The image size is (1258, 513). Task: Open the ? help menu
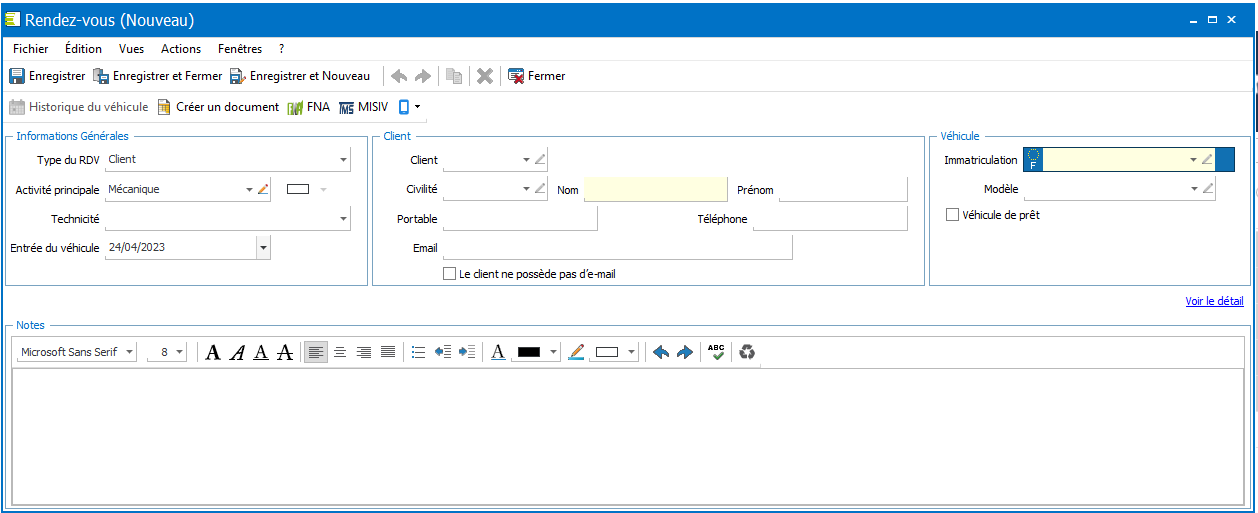282,48
